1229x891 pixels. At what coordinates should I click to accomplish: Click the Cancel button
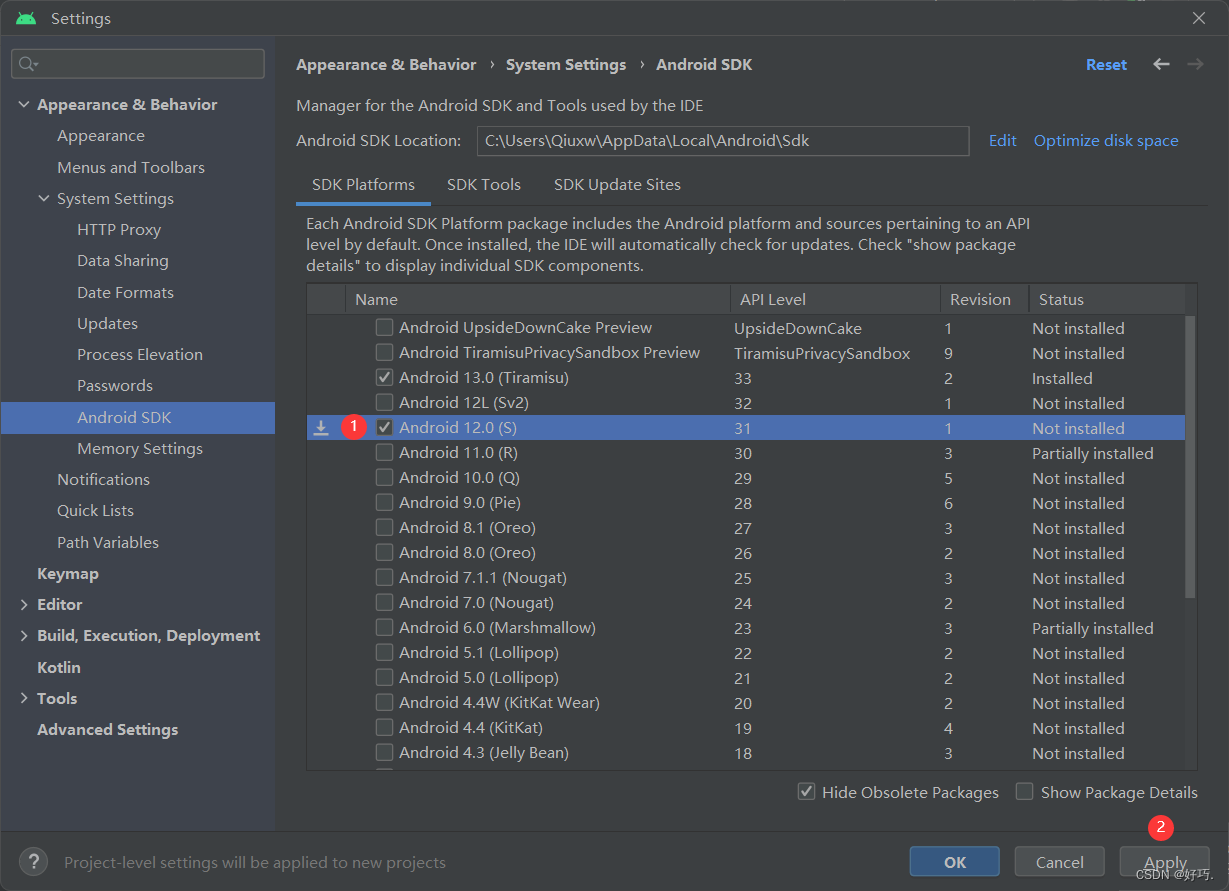pos(1060,862)
